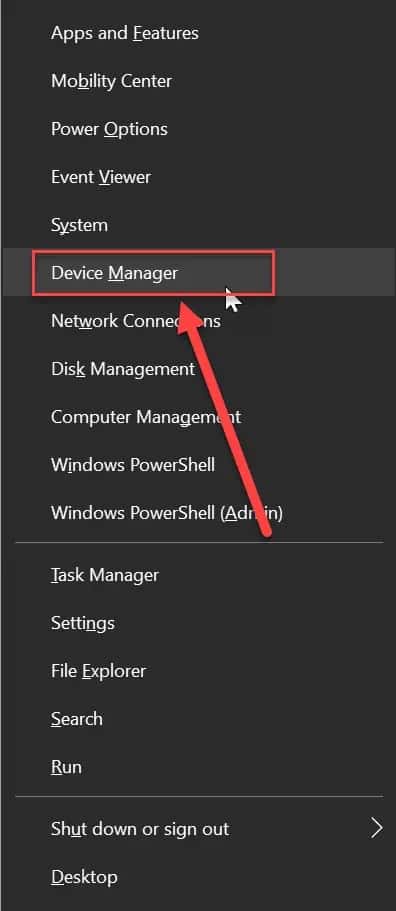
Task: Launch Windows PowerShell
Action: coord(198,465)
